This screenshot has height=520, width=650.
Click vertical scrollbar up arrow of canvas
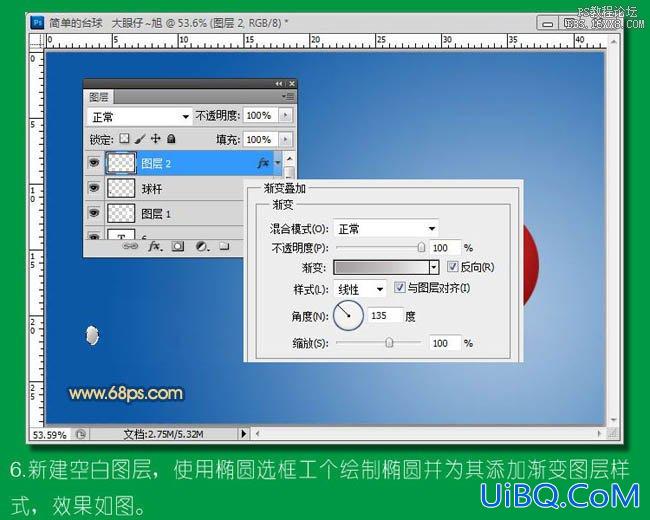point(614,41)
